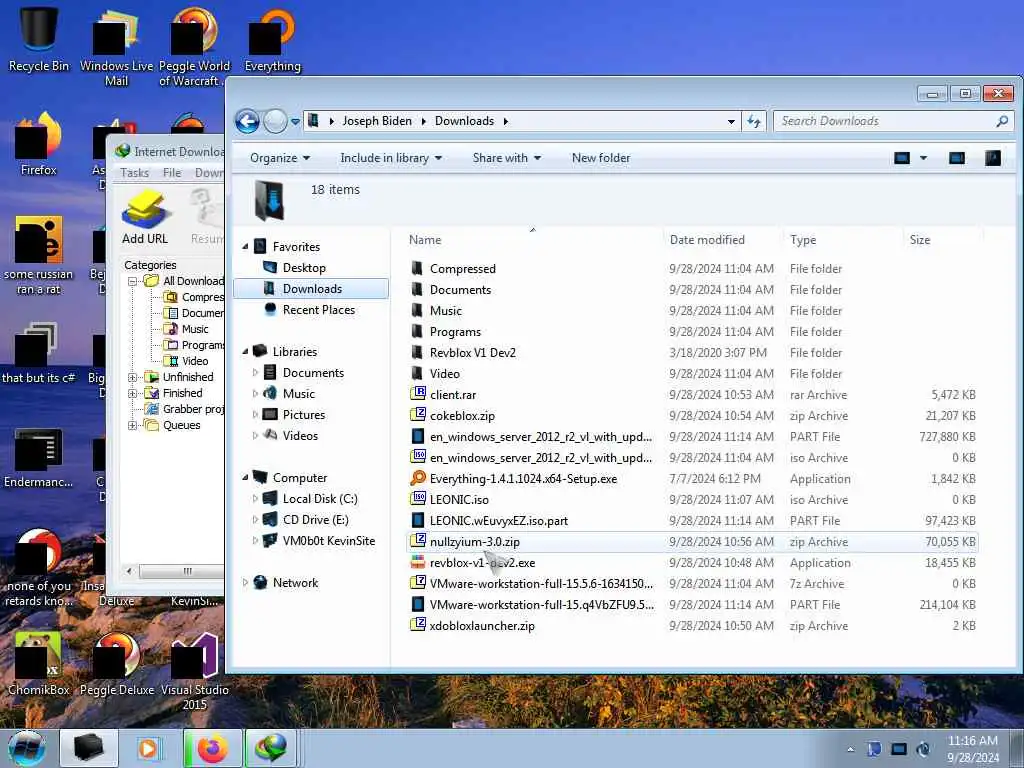Select the Revblox V1 Dev2 folder
Screen dimensions: 1024x768
(x=472, y=353)
